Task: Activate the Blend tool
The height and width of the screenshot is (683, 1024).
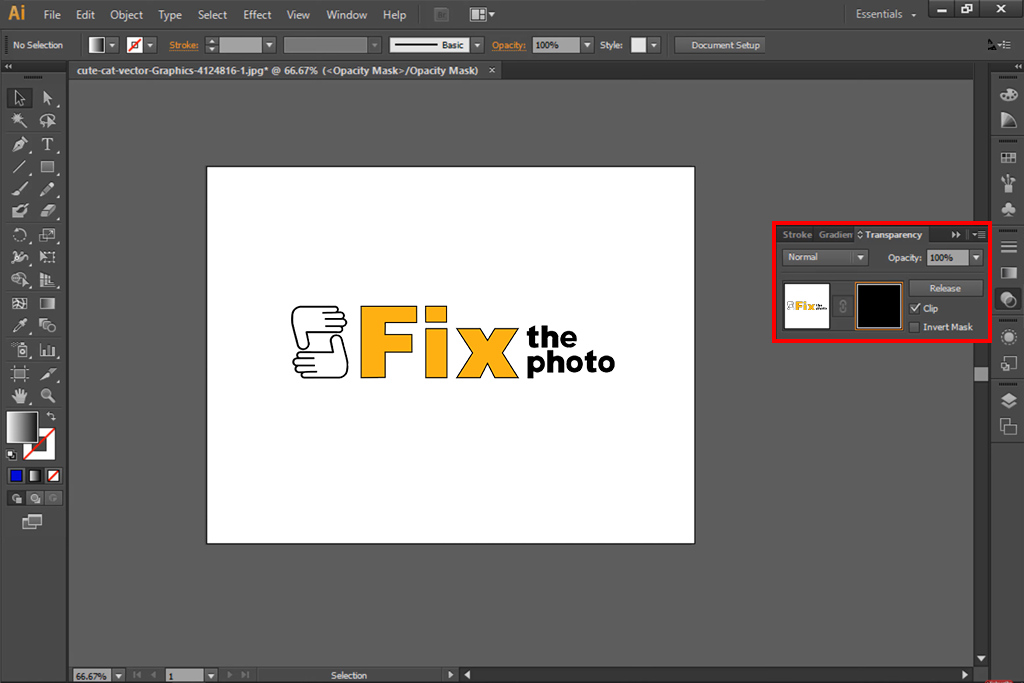Action: [47, 325]
